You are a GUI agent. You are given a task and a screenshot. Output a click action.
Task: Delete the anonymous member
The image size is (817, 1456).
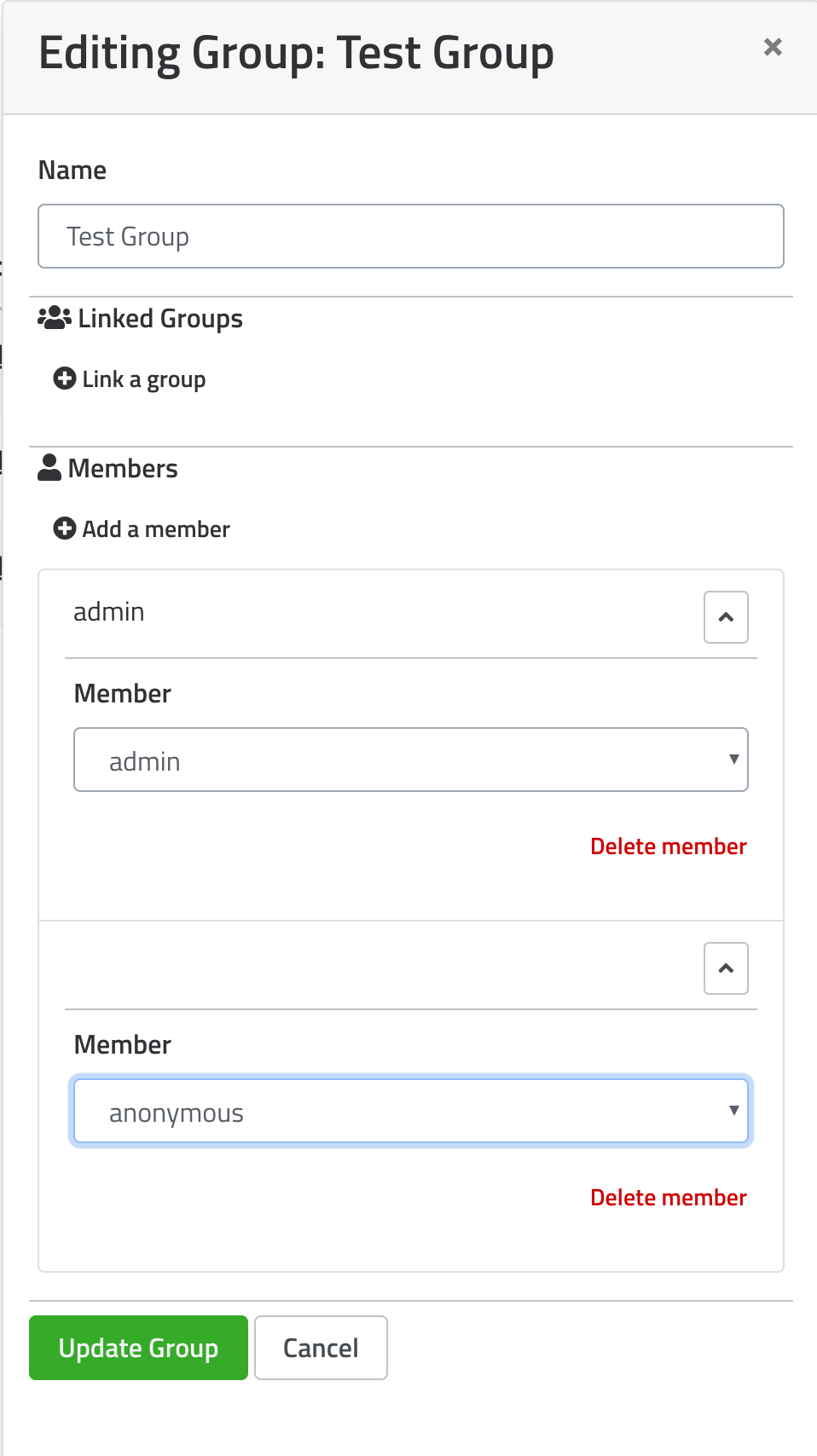(x=669, y=1198)
